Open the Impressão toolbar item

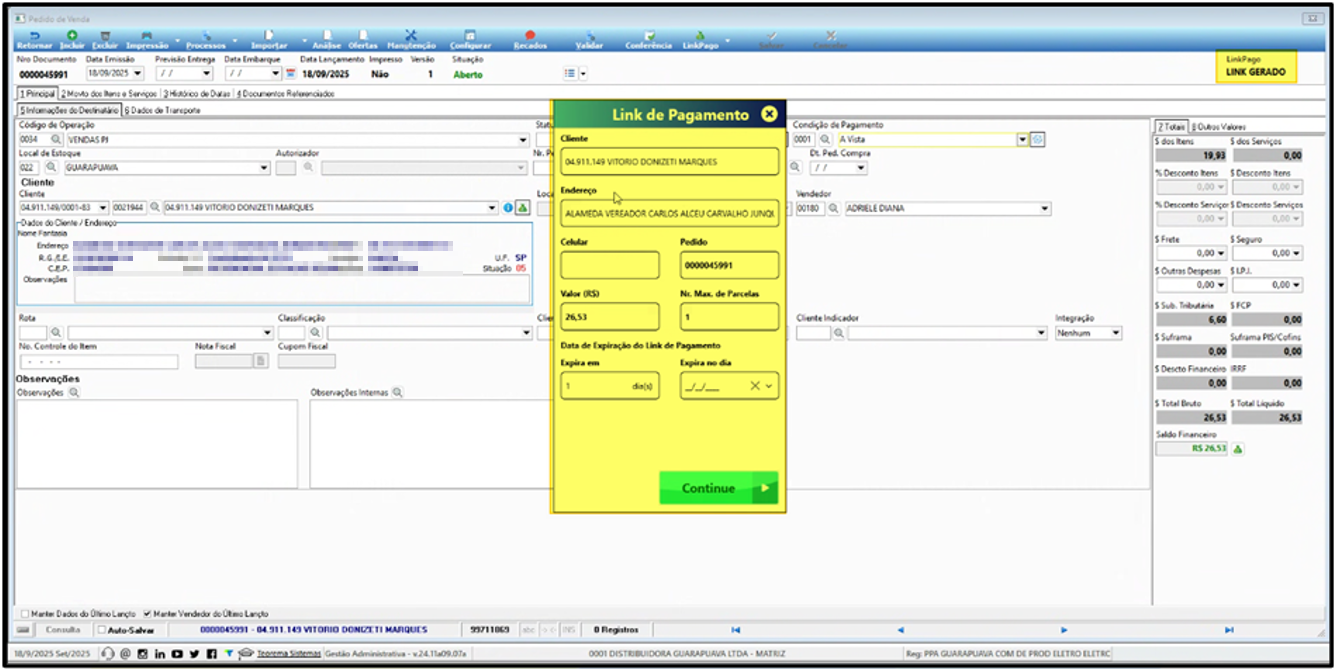(x=147, y=39)
